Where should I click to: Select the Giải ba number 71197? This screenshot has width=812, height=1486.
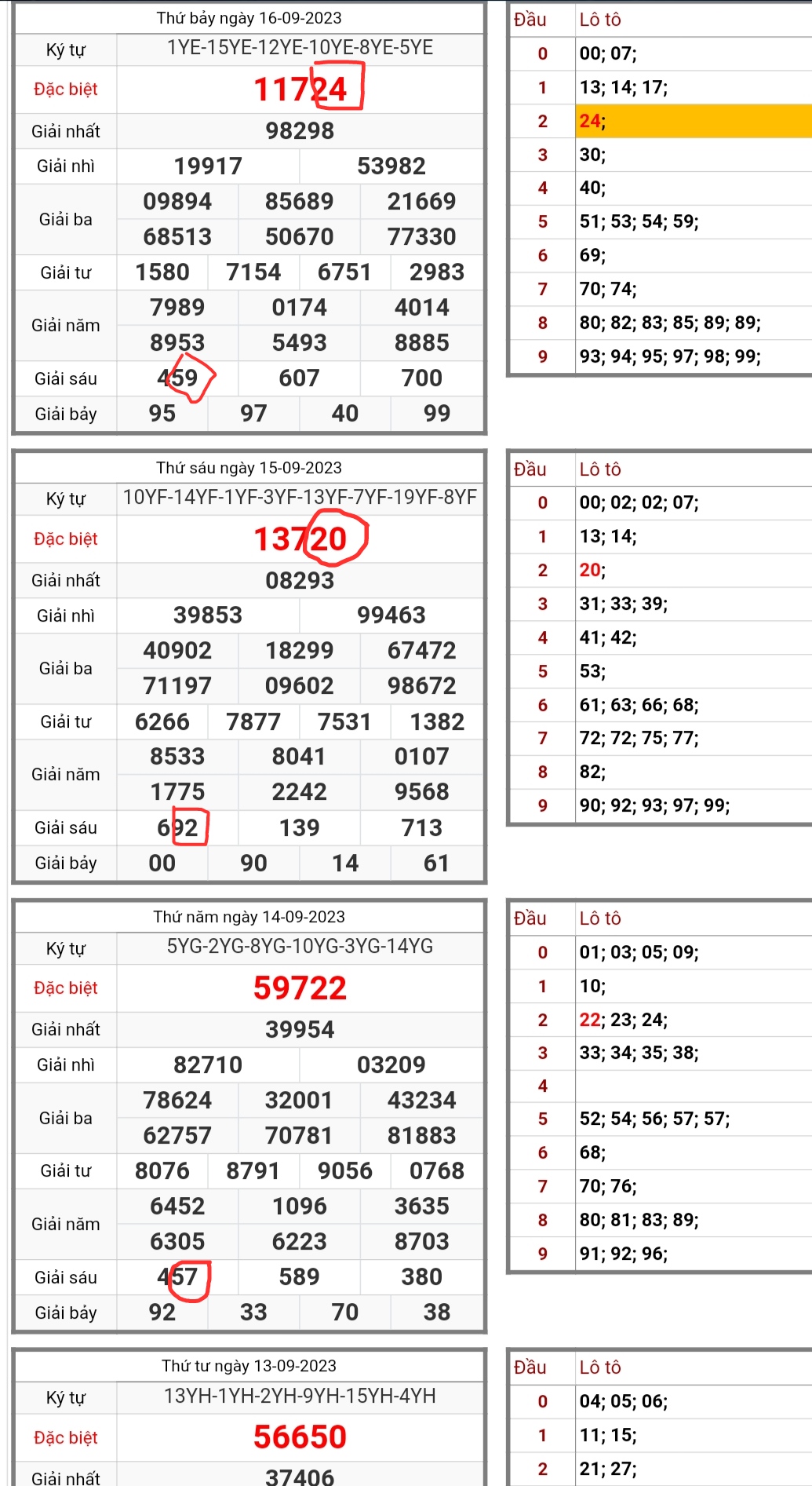click(x=177, y=686)
